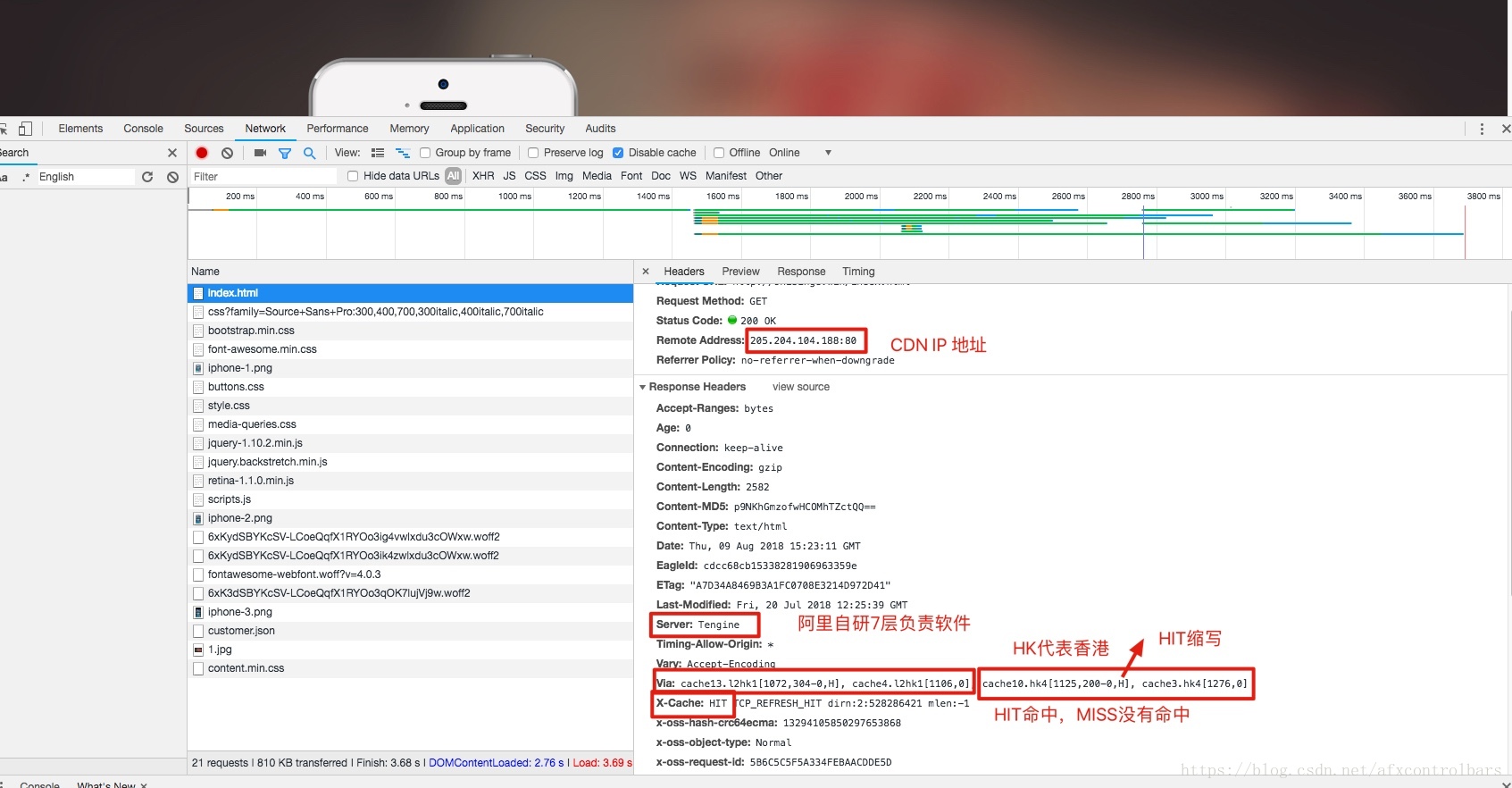Open the Console drawer tab at bottom
The width and height of the screenshot is (1512, 788).
click(39, 784)
